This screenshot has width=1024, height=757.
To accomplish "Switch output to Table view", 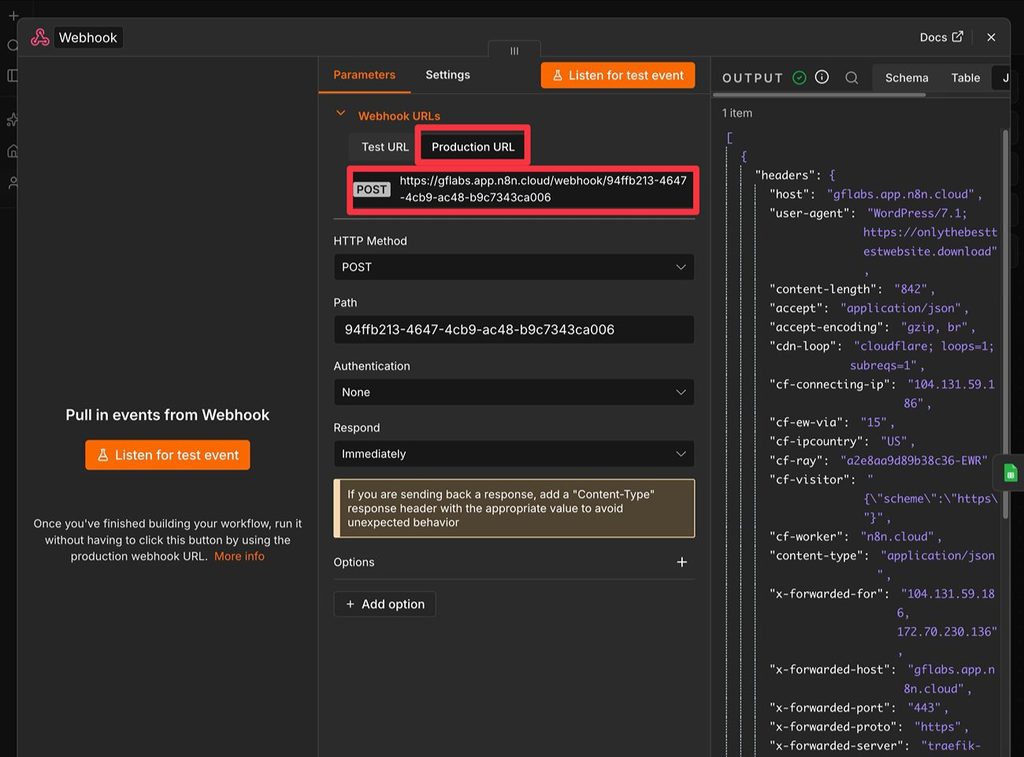I will point(965,78).
